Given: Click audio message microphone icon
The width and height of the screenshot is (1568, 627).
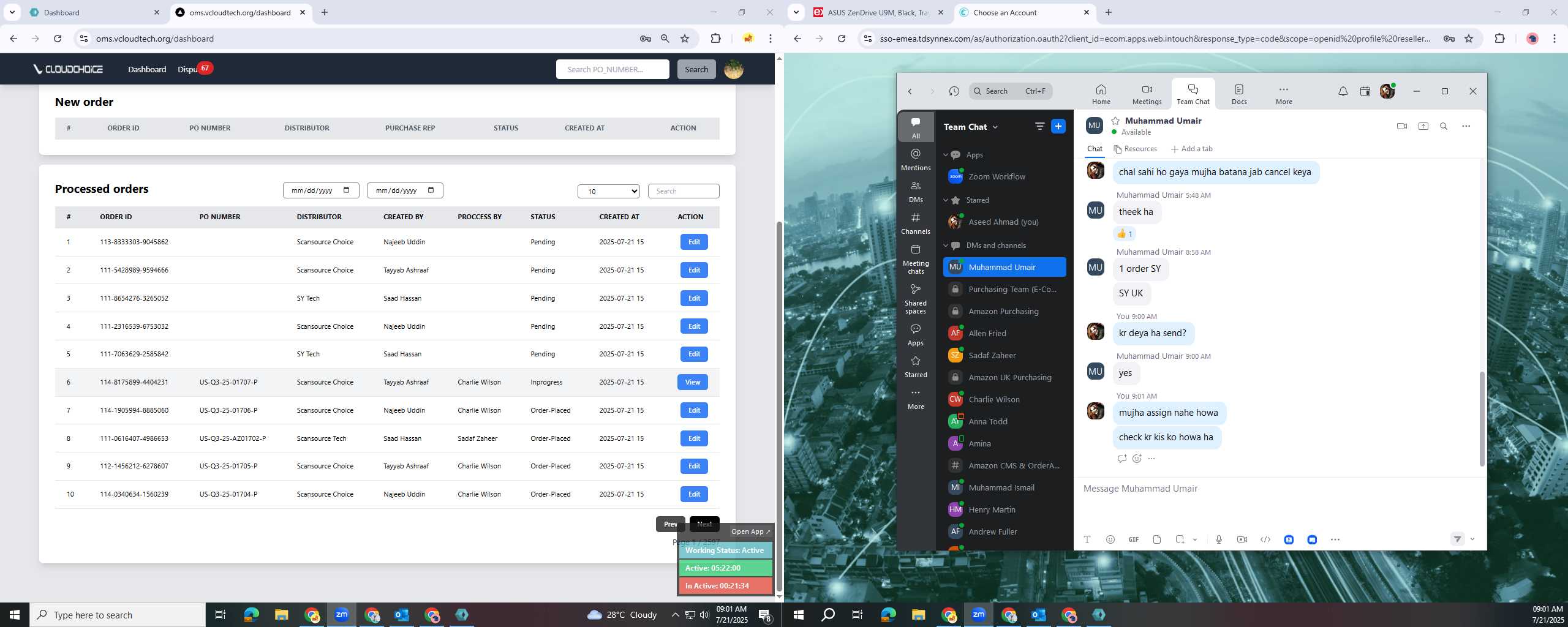Looking at the screenshot, I should [x=1218, y=539].
